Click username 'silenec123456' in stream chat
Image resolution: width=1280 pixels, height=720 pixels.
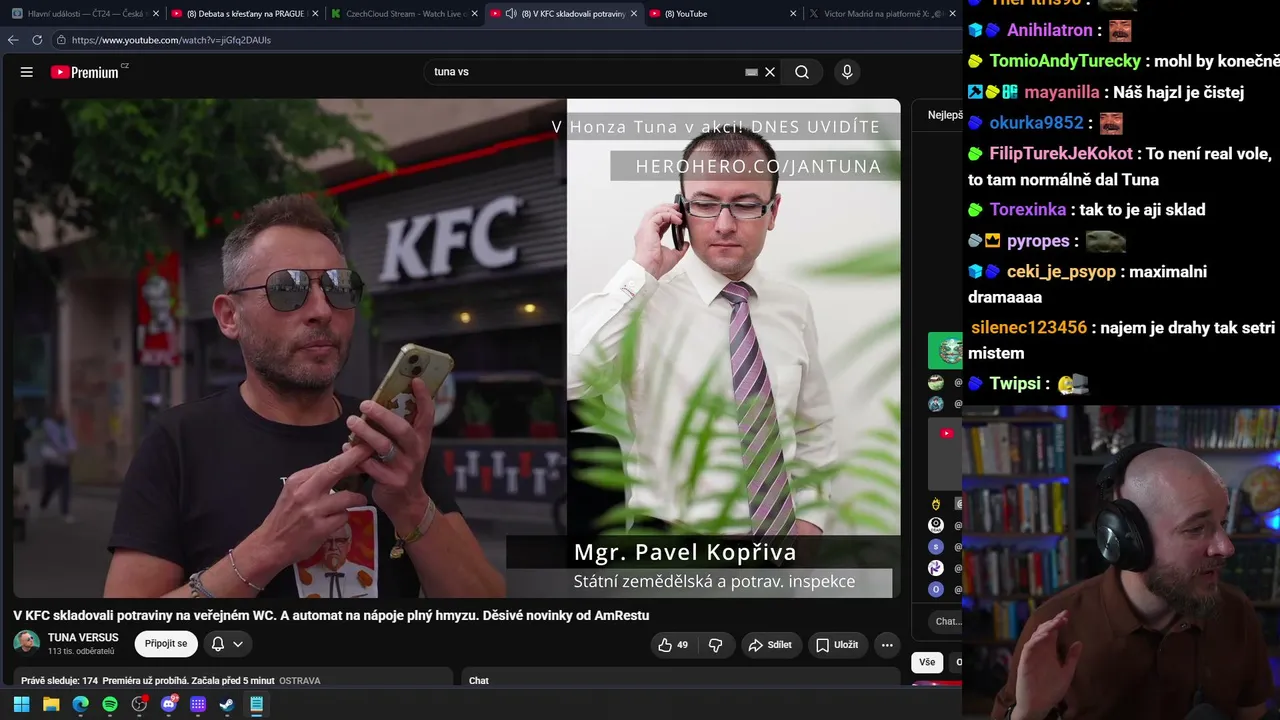pos(1029,328)
